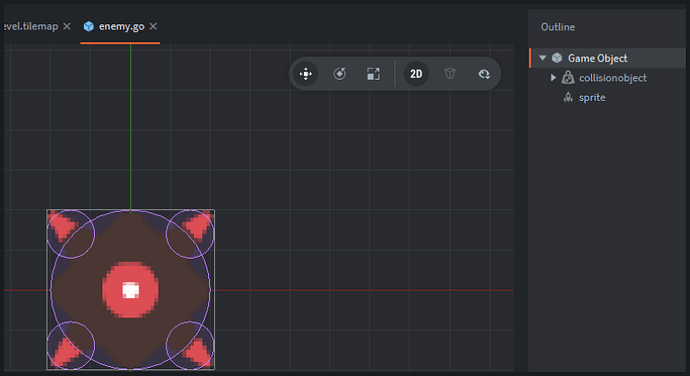Click the white center of the enemy sprite
690x376 pixels.
pos(130,291)
